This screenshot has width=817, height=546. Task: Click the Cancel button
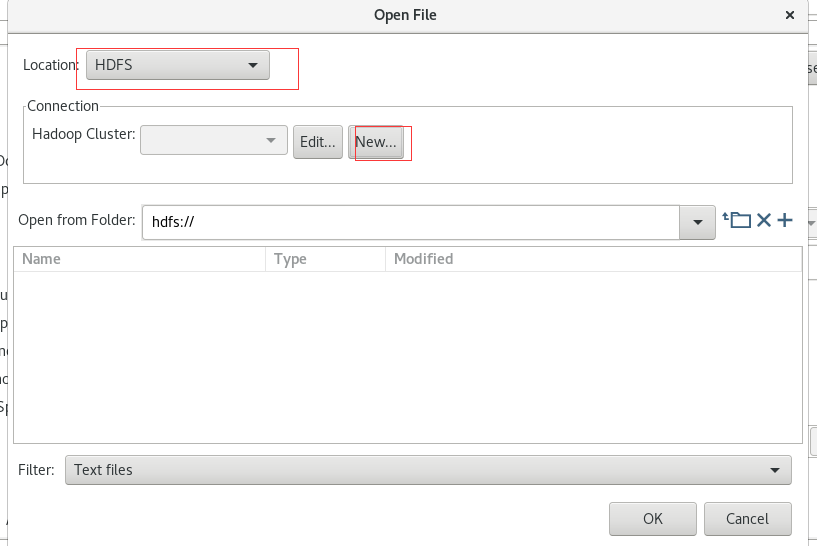pos(748,519)
